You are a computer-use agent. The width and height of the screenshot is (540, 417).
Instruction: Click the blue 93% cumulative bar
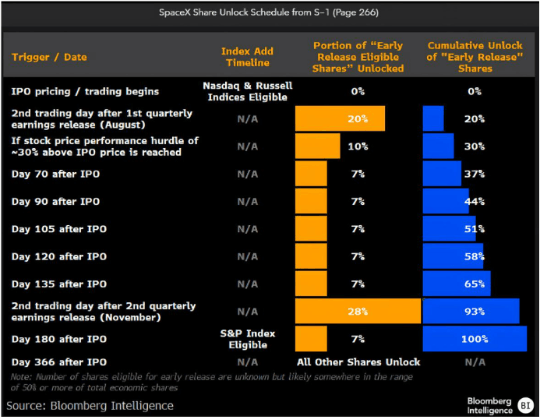pyautogui.click(x=471, y=311)
